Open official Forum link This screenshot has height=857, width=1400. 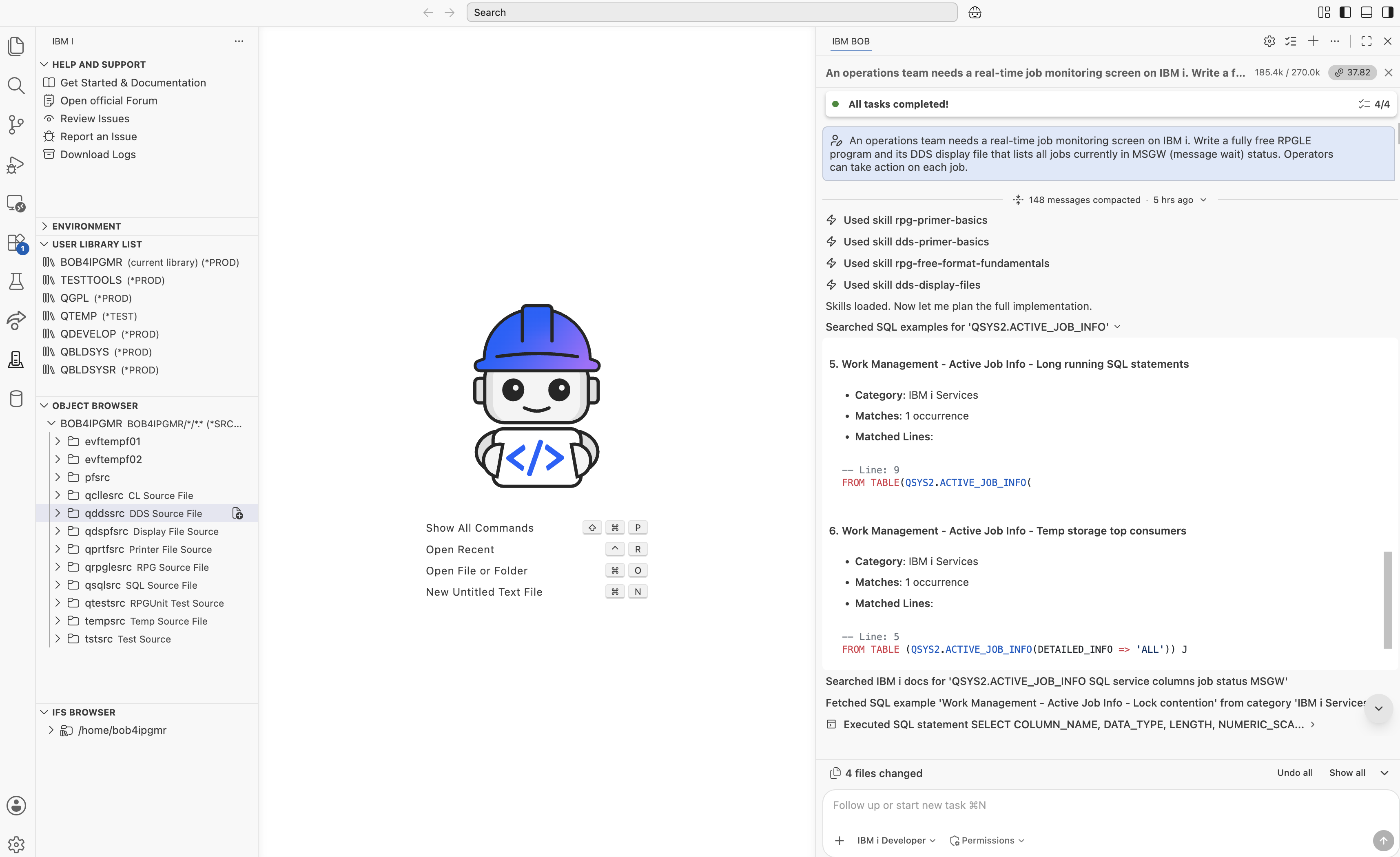tap(109, 101)
